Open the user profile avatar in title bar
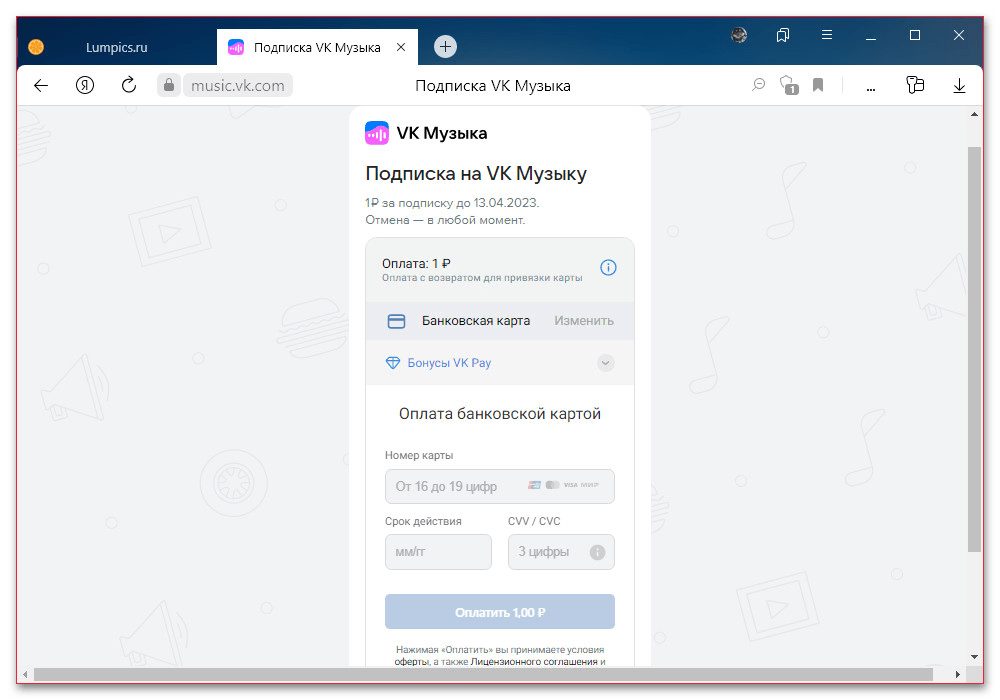 pos(739,35)
